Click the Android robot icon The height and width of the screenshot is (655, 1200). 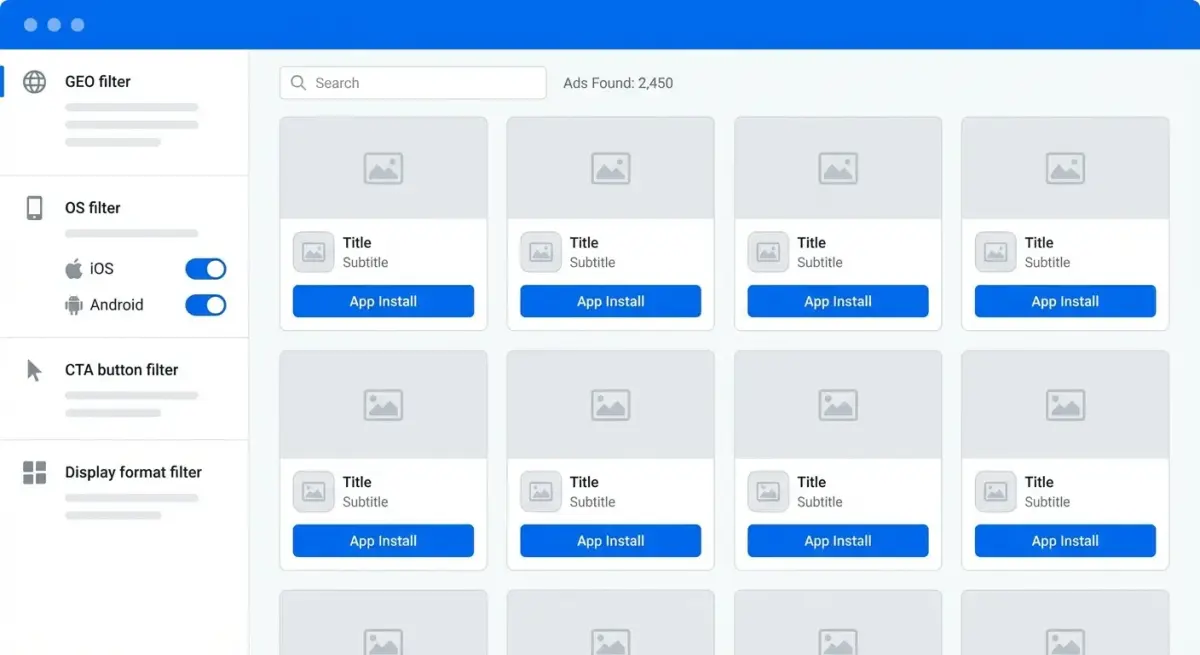pyautogui.click(x=73, y=305)
